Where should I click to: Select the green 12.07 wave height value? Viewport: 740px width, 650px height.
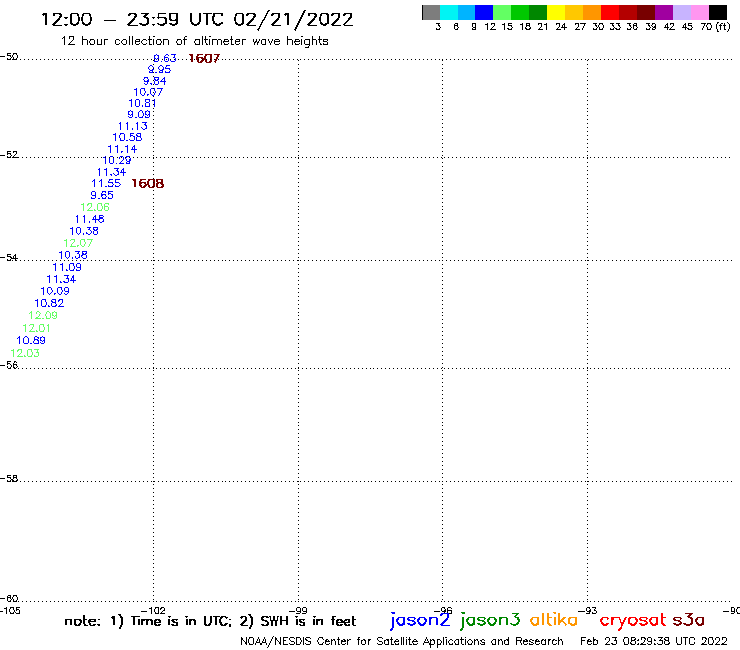78,243
